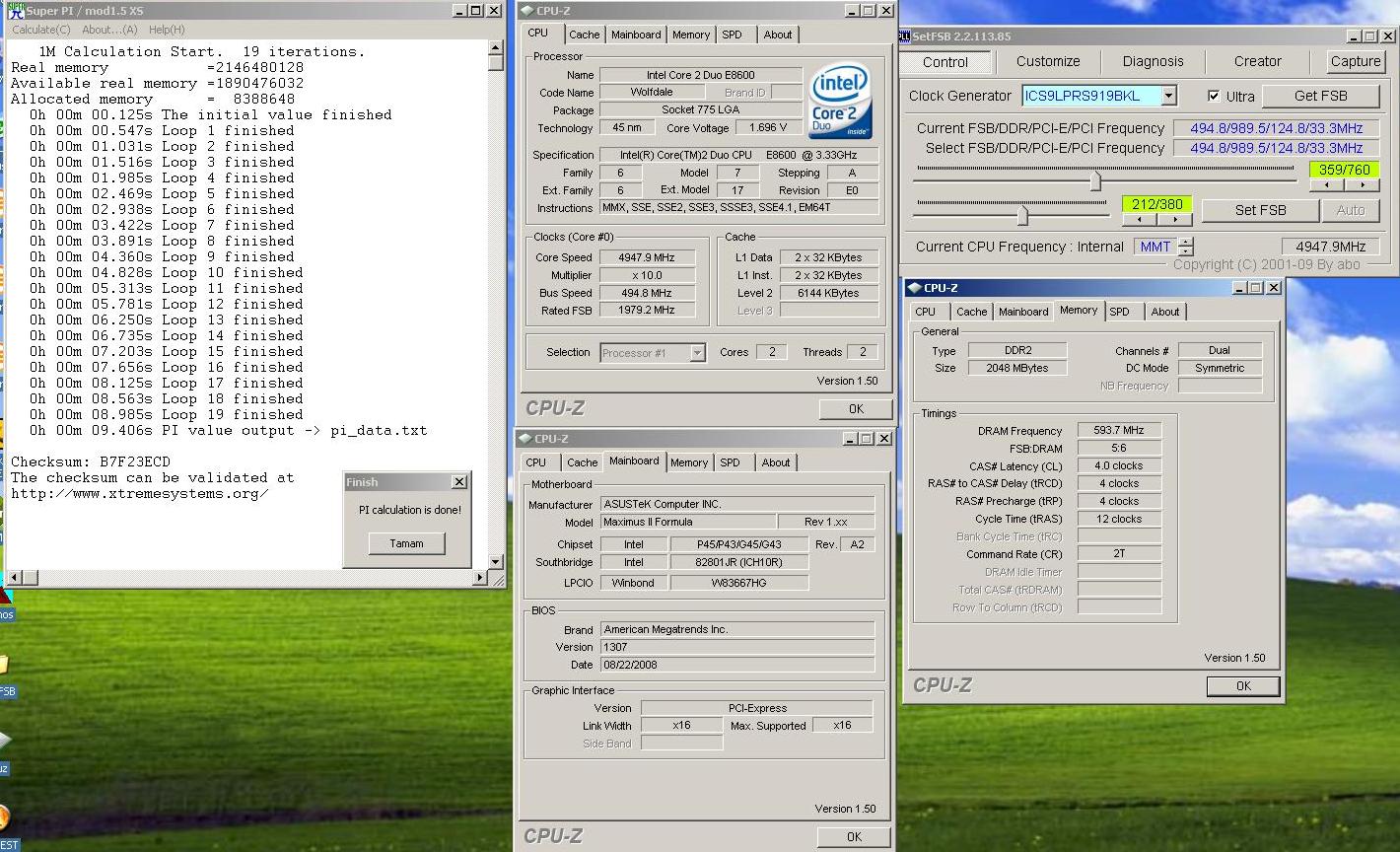Decrease the 212/380 value with left arrow
The width and height of the screenshot is (1400, 852).
(x=1140, y=219)
